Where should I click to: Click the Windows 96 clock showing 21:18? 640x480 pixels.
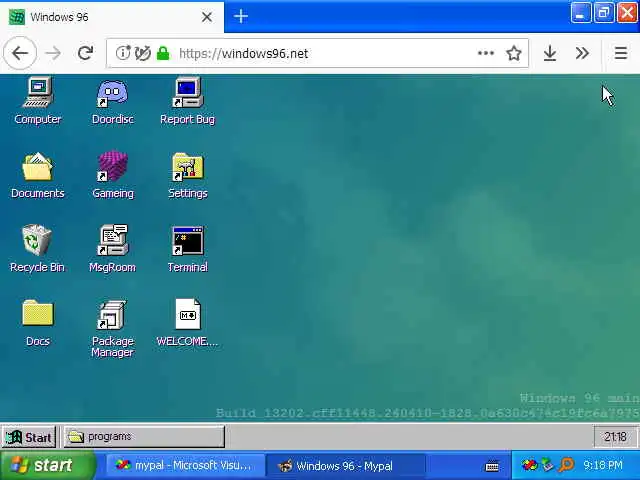615,438
